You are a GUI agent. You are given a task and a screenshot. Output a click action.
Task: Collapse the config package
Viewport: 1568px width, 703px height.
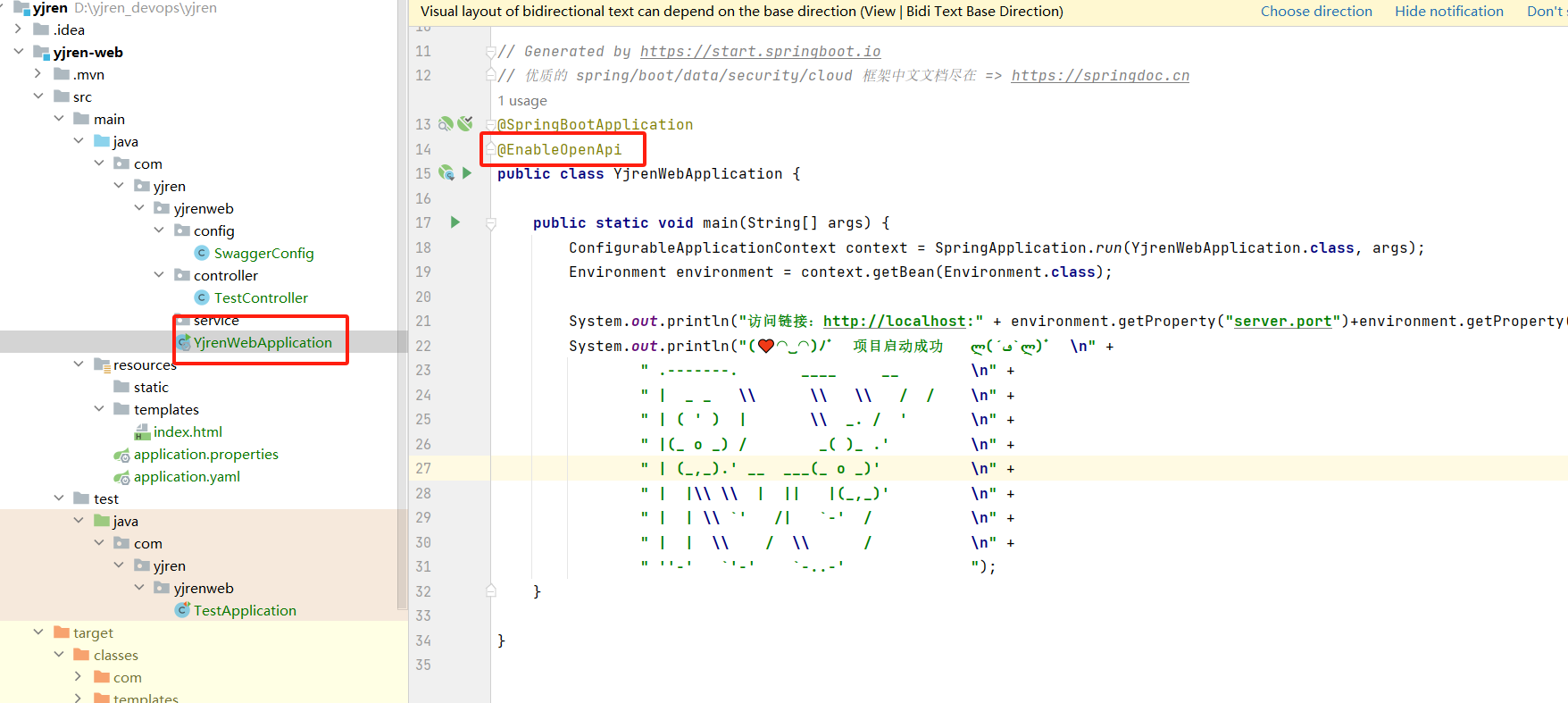coord(159,230)
